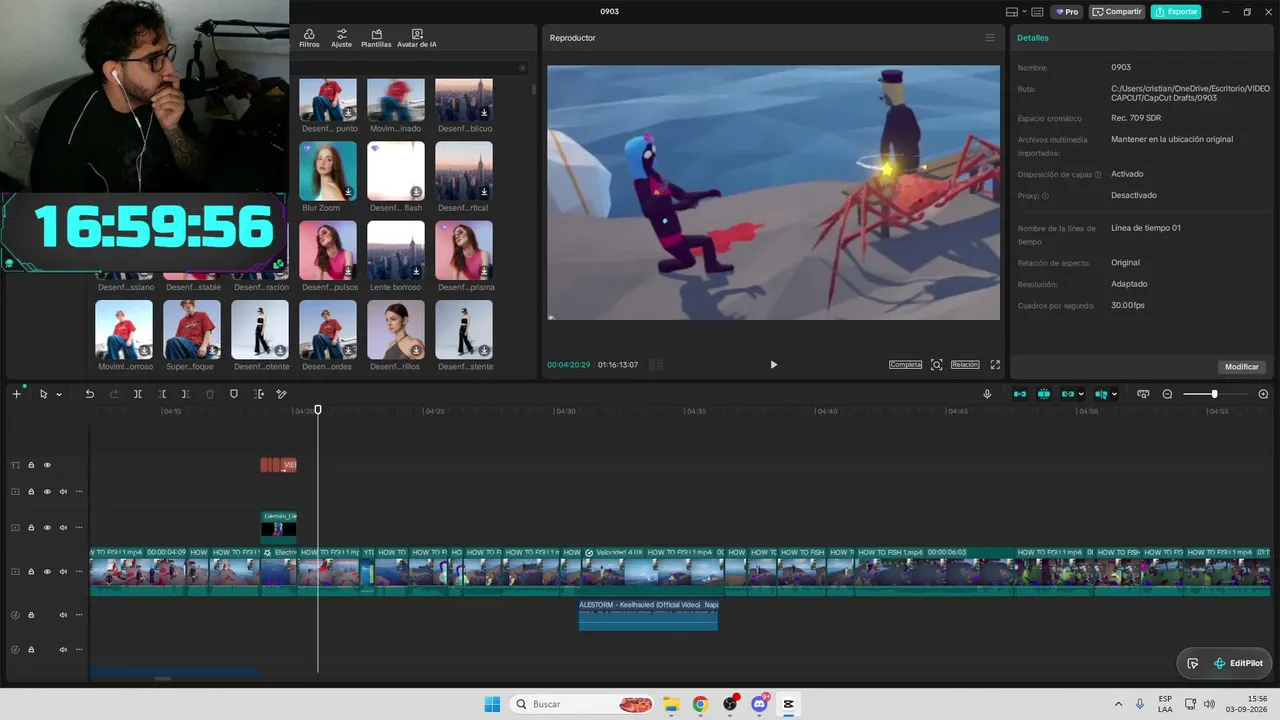Zoom out the timeline with minus magnifier
The height and width of the screenshot is (720, 1280).
pos(1167,394)
